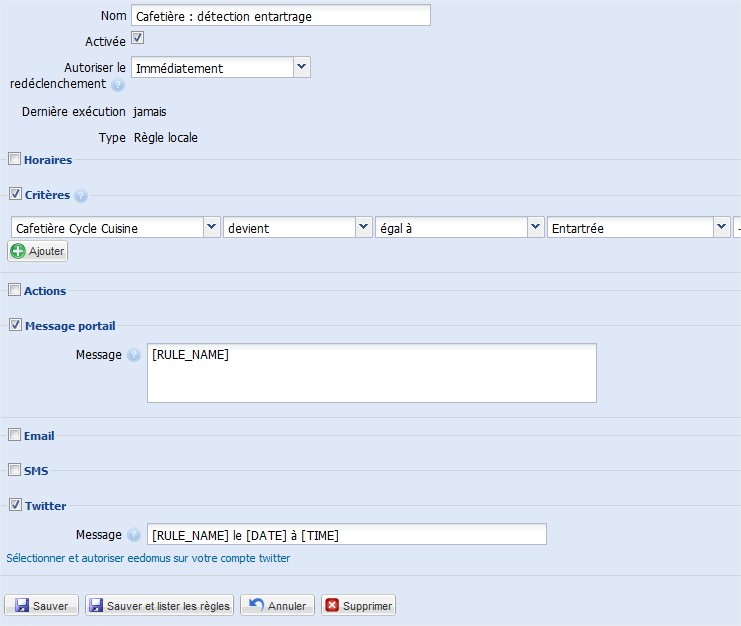Image resolution: width=741 pixels, height=626 pixels.
Task: Click Sauver button with disk icon
Action: 42,605
